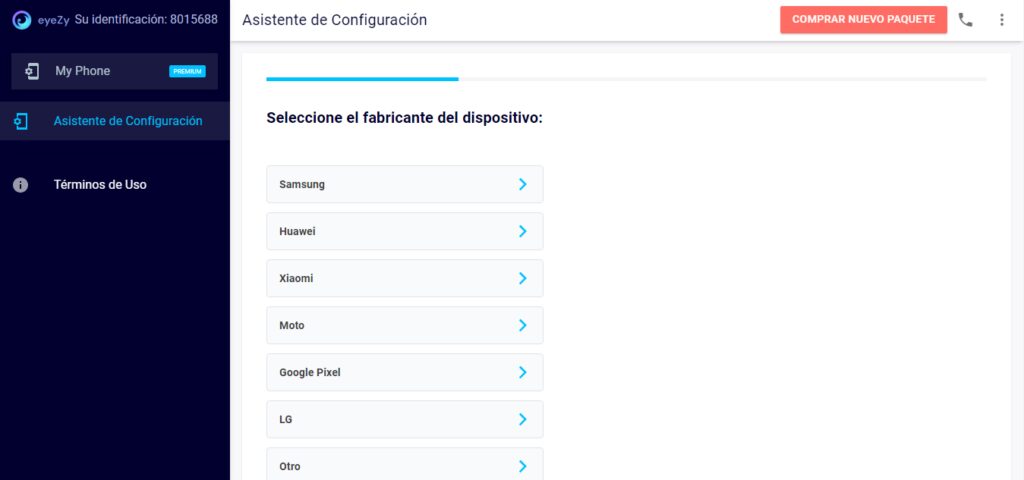Image resolution: width=1024 pixels, height=480 pixels.
Task: Select My Phone device entry
Action: click(114, 71)
